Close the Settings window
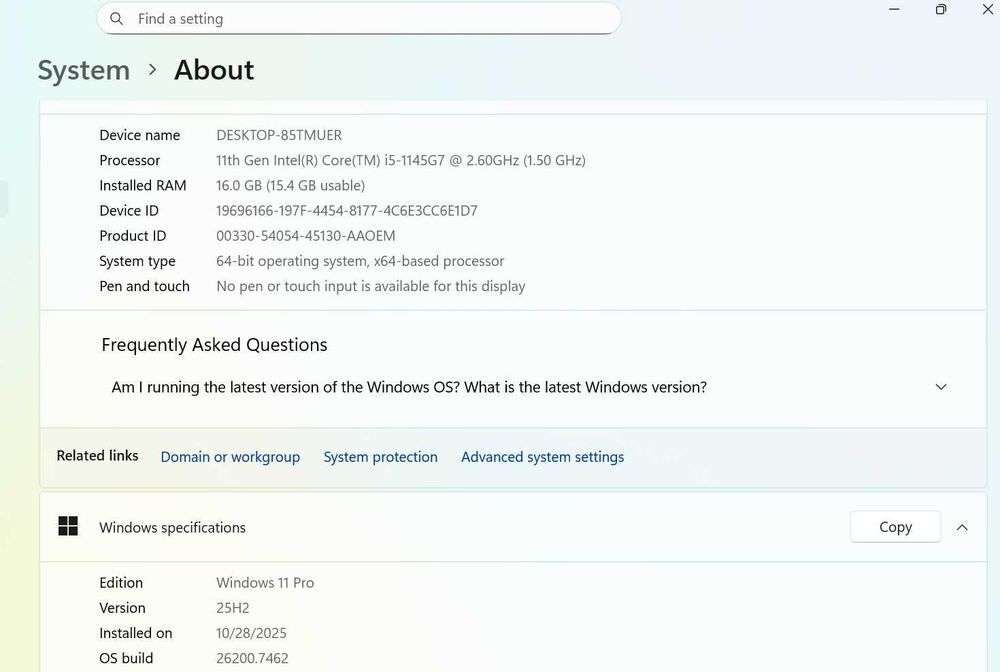Screen dimensions: 1000x672 point(987,10)
